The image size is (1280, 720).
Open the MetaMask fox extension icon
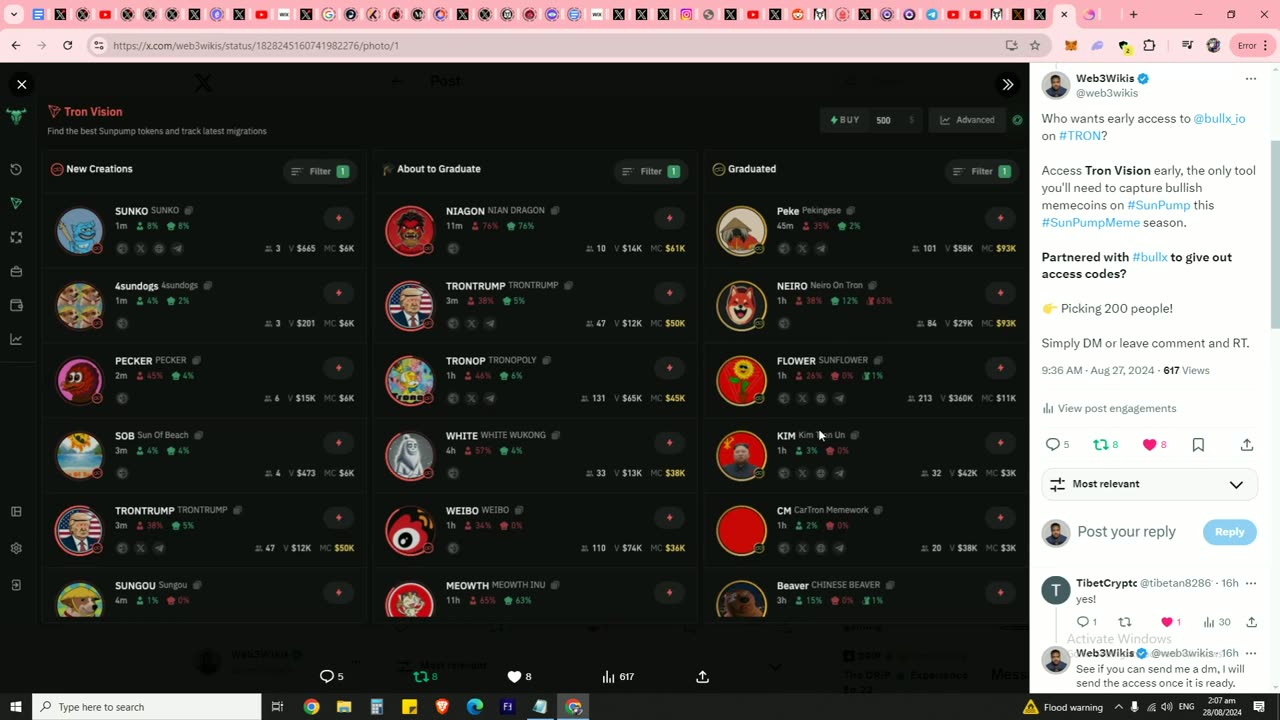(1071, 45)
